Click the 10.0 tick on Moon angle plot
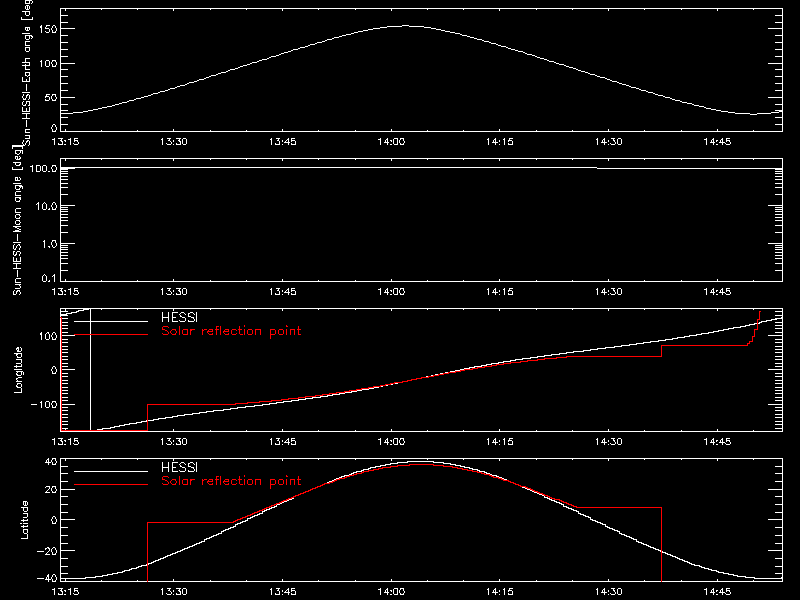The height and width of the screenshot is (600, 800). click(46, 207)
